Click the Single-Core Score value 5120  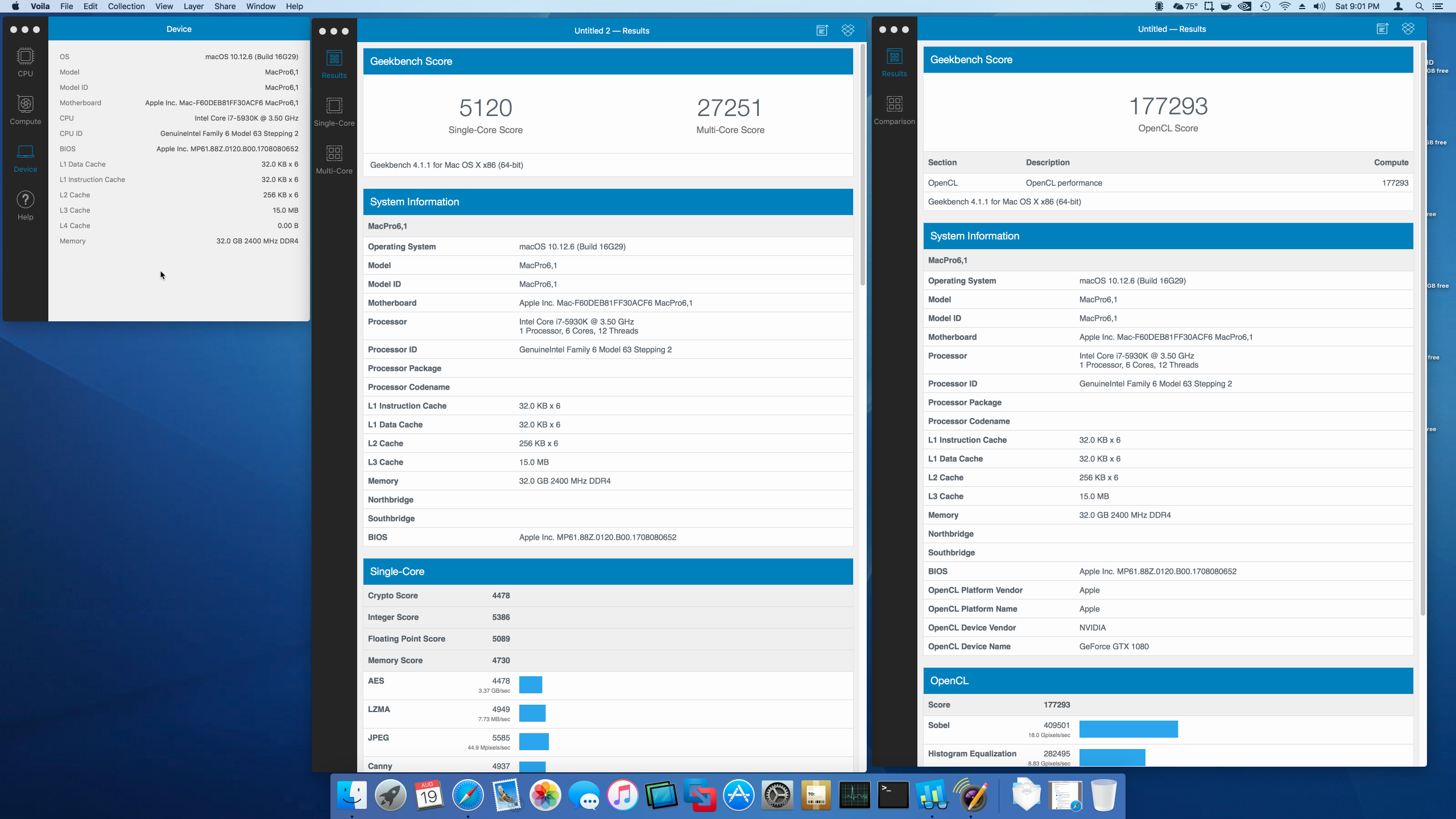click(486, 107)
